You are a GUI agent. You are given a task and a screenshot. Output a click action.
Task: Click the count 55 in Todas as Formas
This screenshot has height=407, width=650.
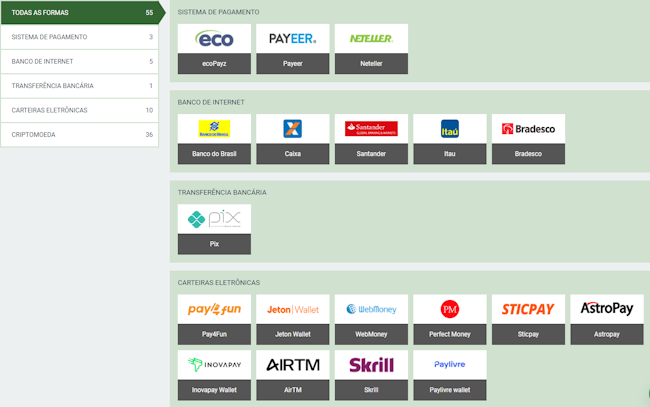[x=149, y=12]
